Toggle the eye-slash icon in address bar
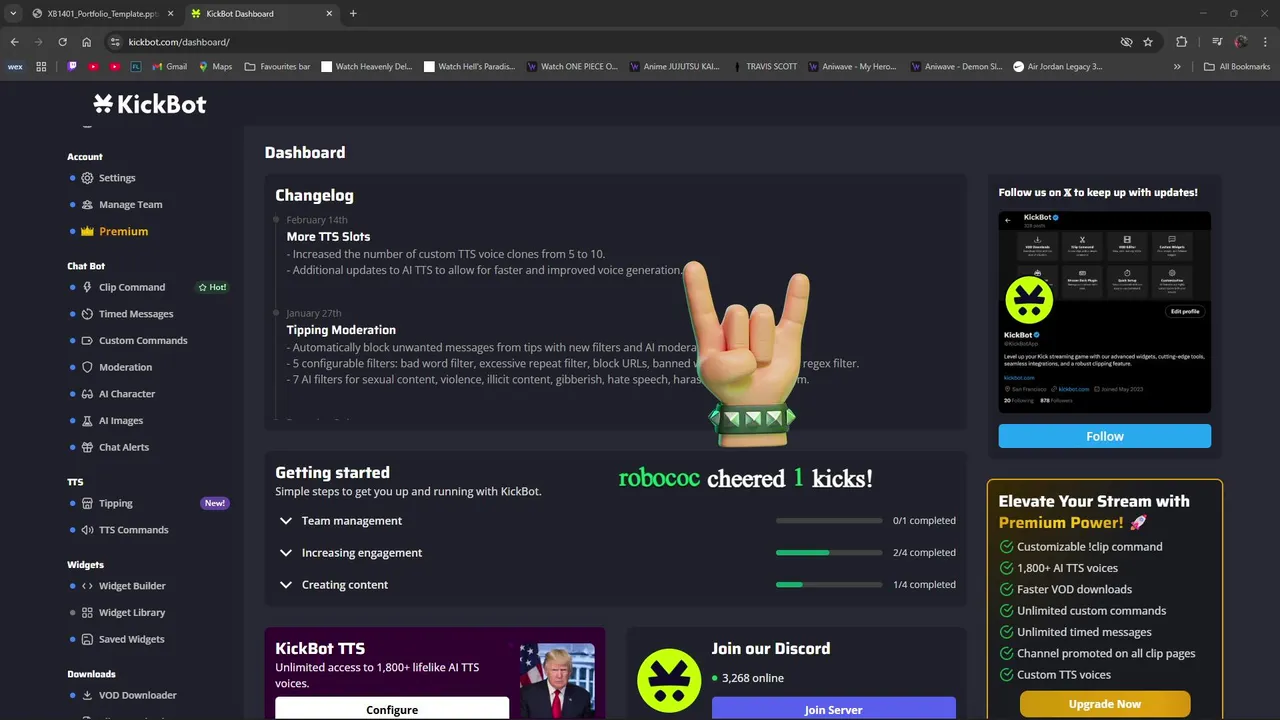The image size is (1280, 720). (1126, 42)
